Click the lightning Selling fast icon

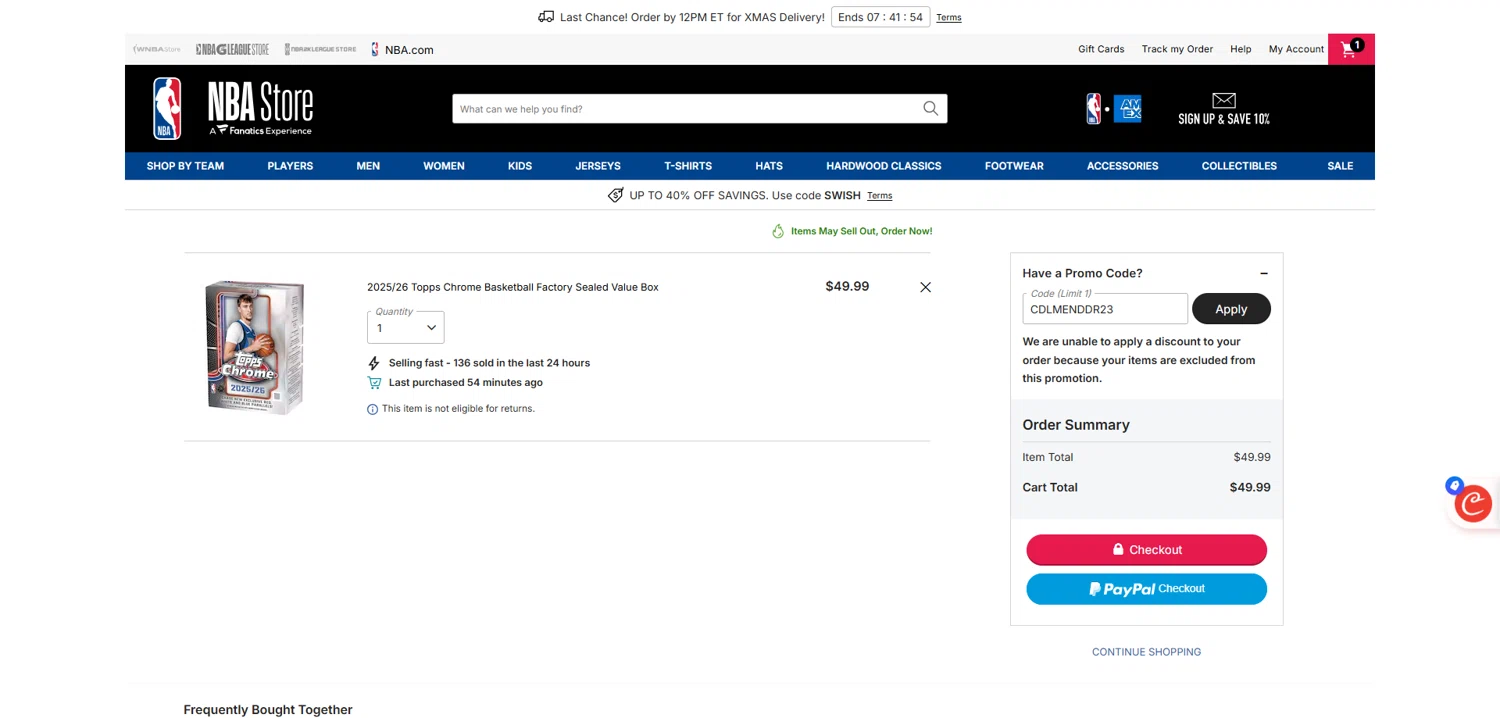[374, 363]
